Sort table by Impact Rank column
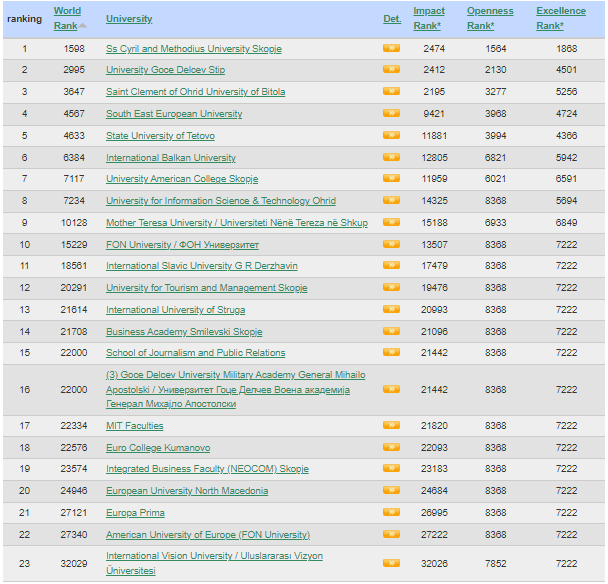 point(429,18)
